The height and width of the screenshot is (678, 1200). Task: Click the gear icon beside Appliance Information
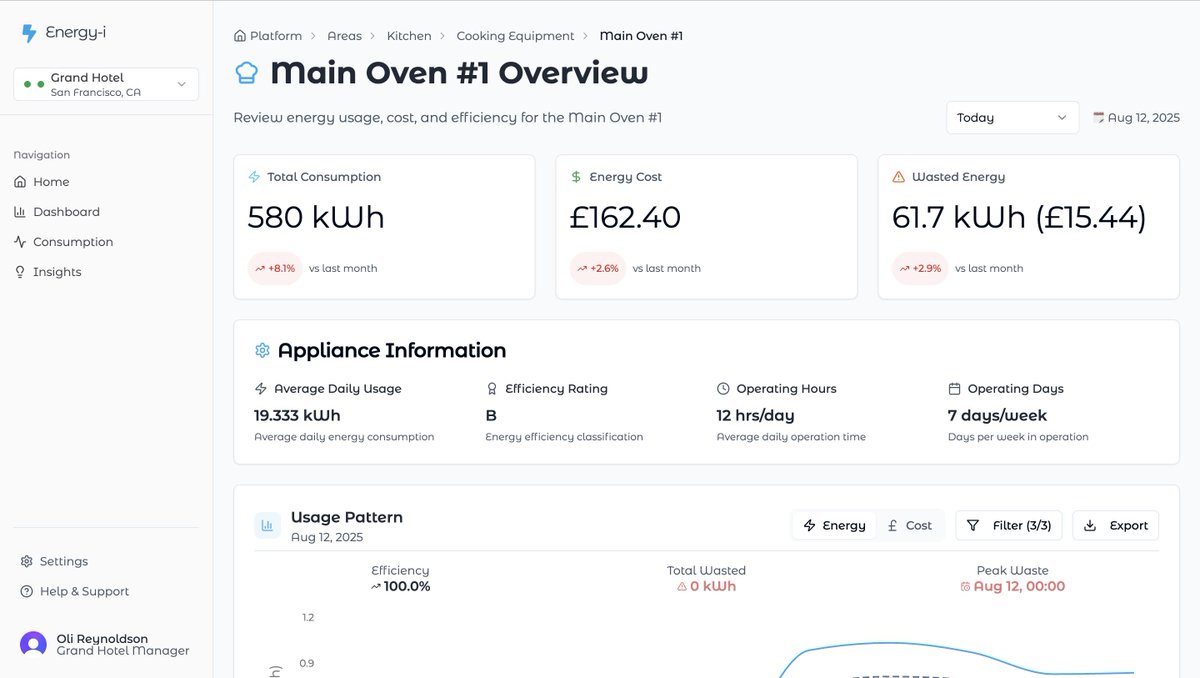click(262, 351)
